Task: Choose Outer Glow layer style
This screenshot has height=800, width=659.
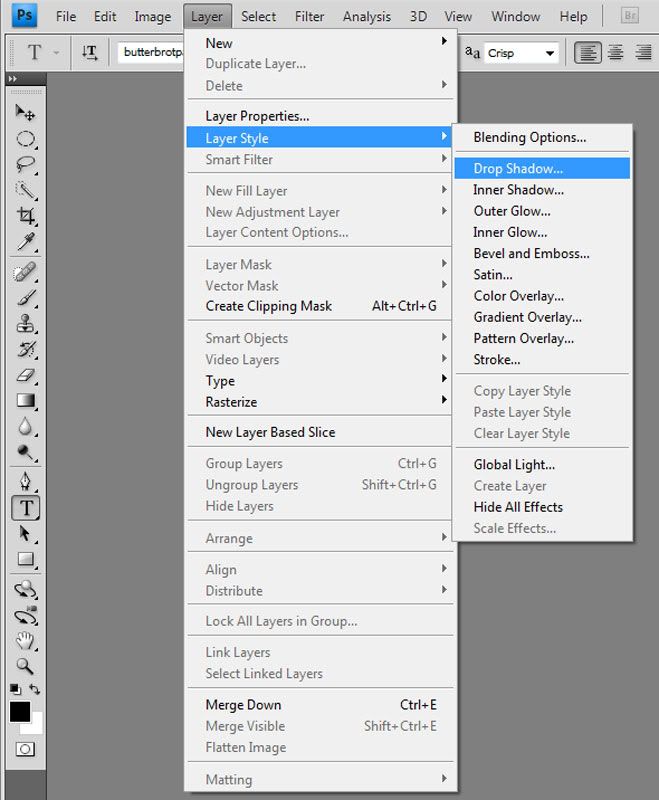Action: coord(542,211)
